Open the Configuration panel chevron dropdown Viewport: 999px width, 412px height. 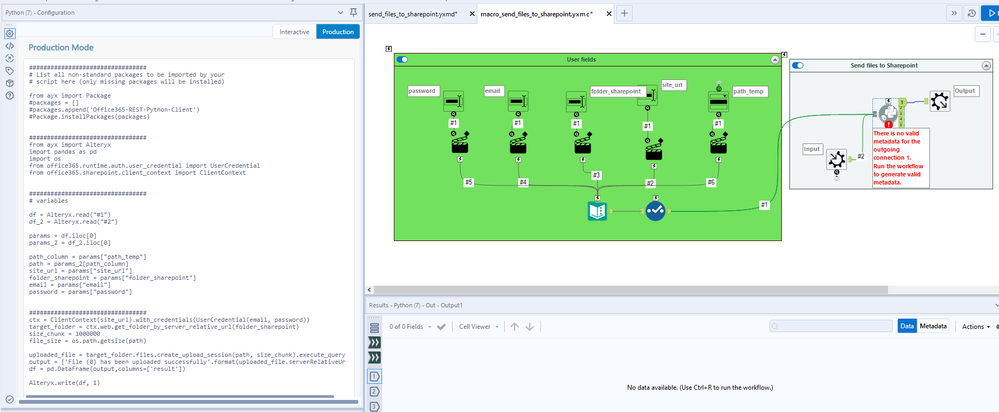340,12
